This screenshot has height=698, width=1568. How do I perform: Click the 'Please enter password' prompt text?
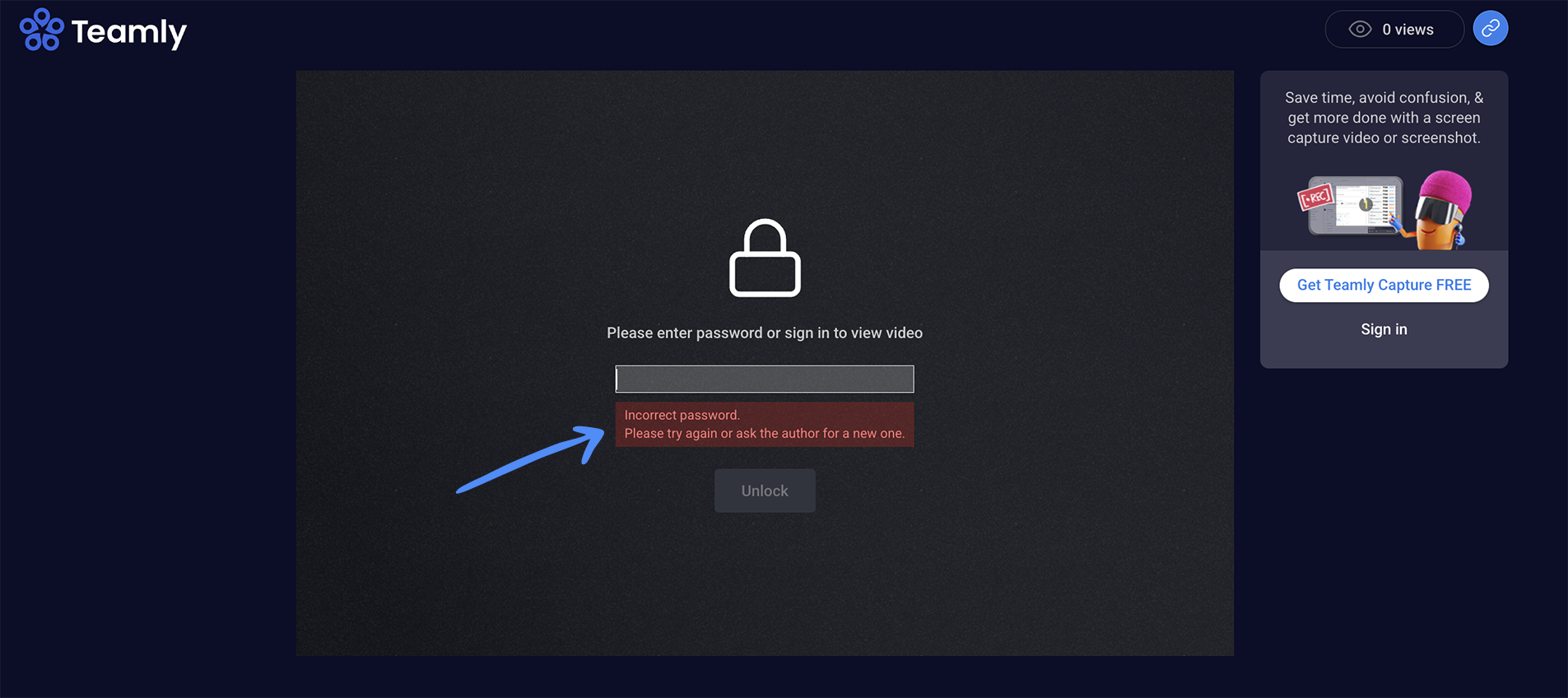765,333
